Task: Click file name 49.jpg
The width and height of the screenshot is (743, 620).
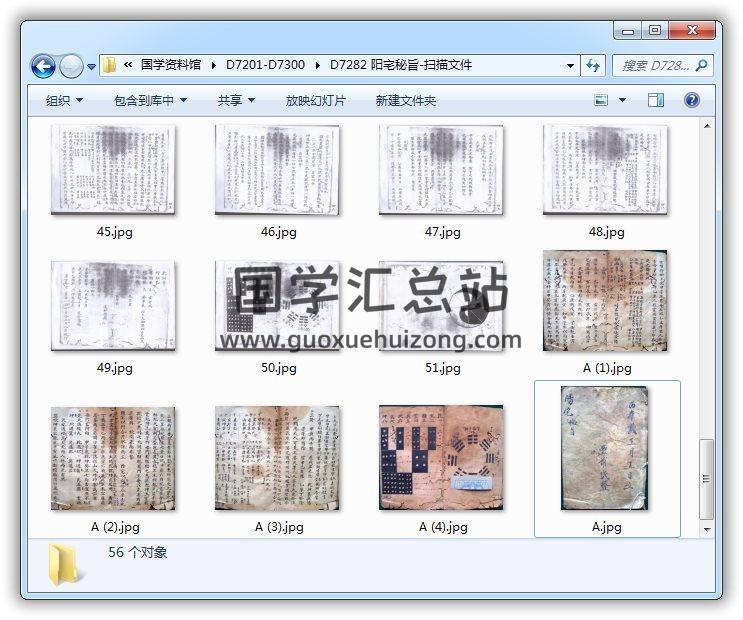Action: tap(115, 368)
